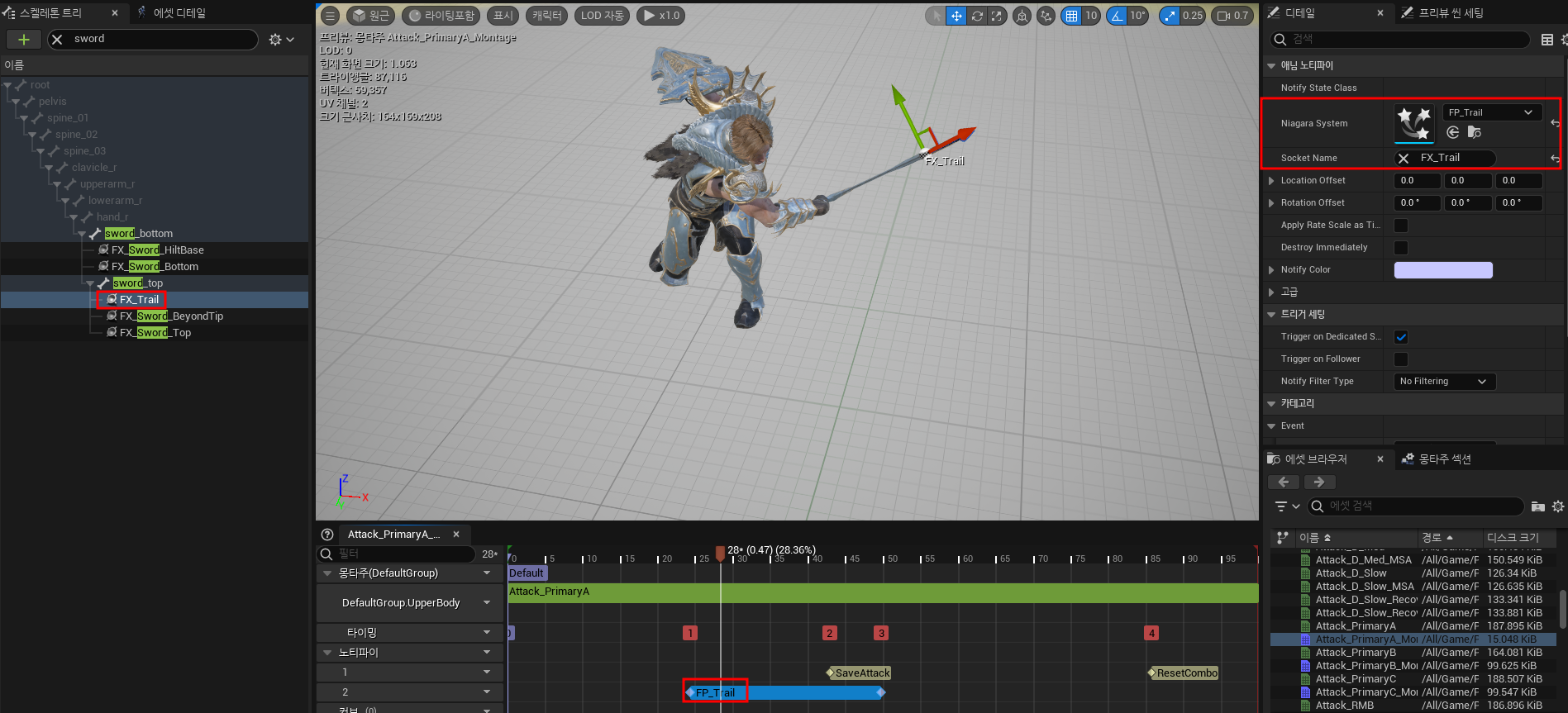Screen dimensions: 1568x713
Task: Reset Niagara System to default
Action: click(1555, 123)
